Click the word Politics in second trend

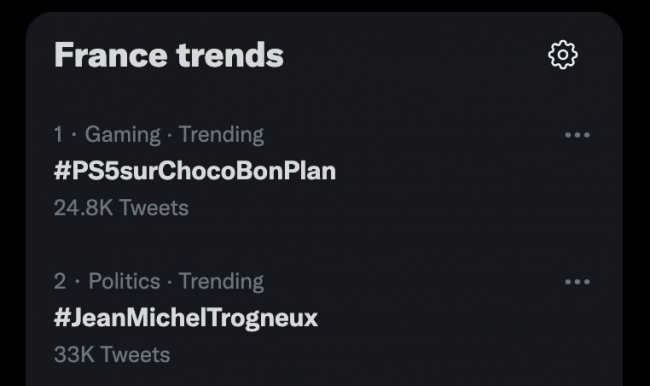(x=124, y=282)
